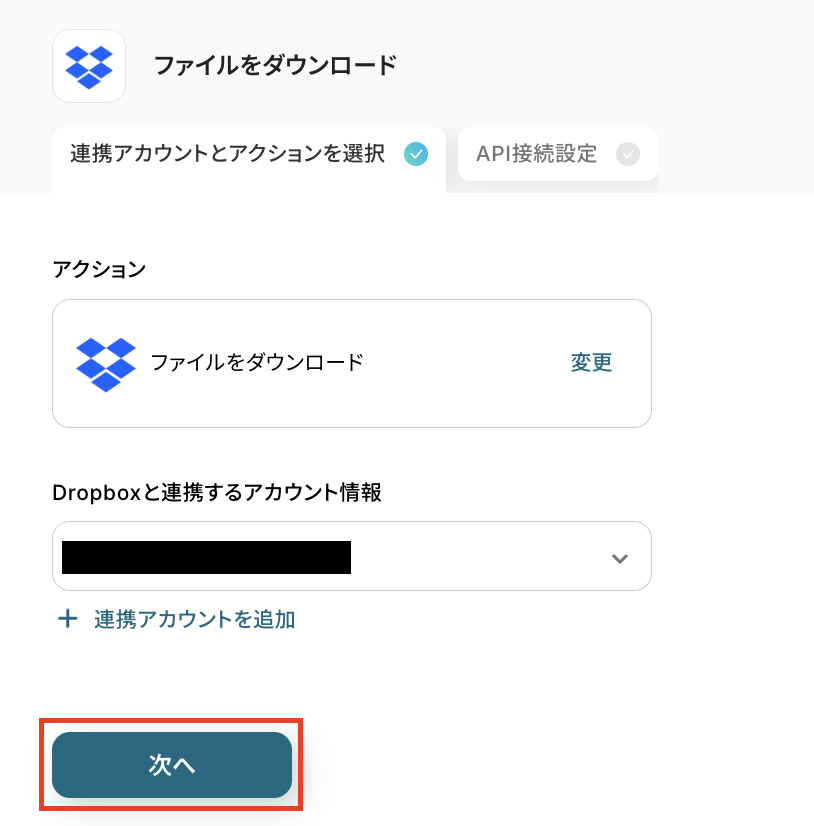Click the ファイルをダウンロード page title
The image size is (814, 826).
pos(276,66)
